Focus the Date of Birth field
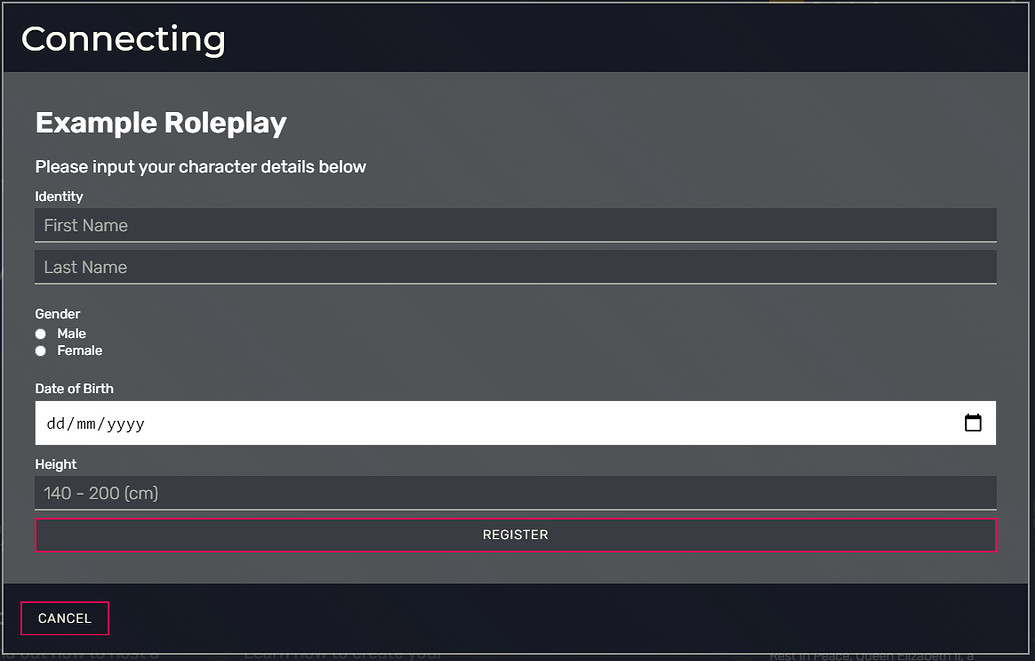The width and height of the screenshot is (1035, 661). click(516, 423)
